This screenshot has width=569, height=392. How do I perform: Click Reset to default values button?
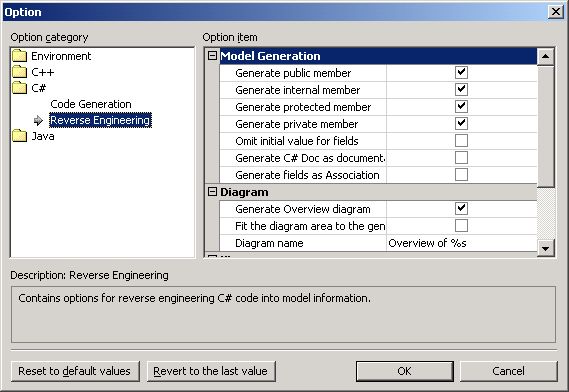point(75,371)
